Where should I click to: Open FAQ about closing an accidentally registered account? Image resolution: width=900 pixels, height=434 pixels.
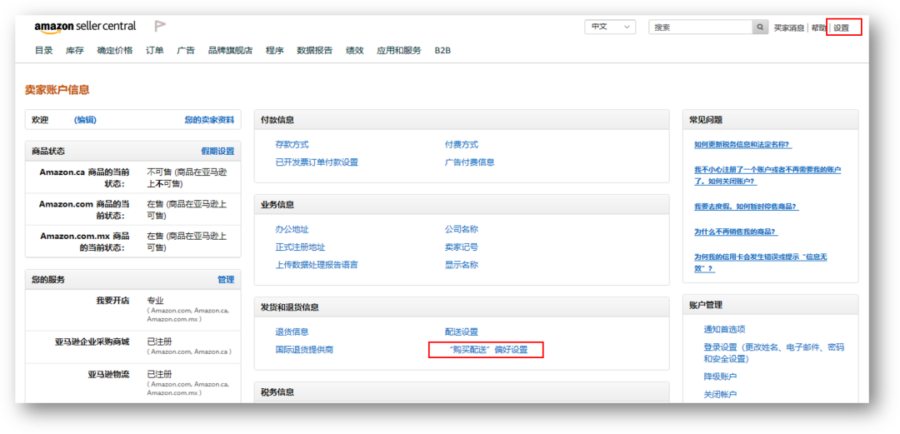pyautogui.click(x=767, y=176)
